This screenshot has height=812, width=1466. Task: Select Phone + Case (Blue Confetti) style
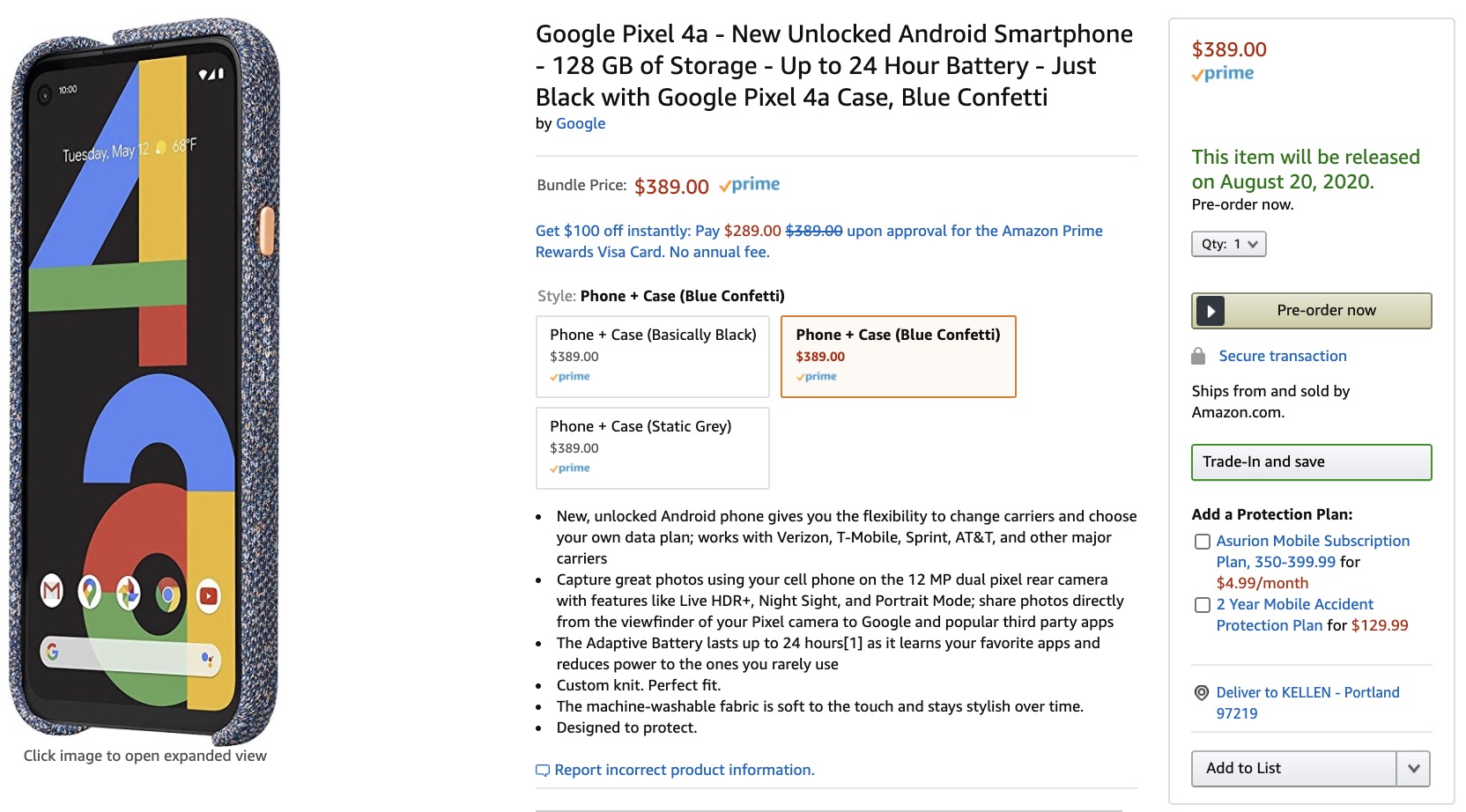point(898,356)
